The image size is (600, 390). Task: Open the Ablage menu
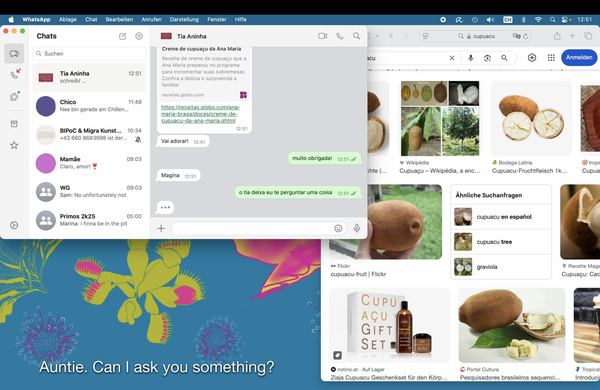pyautogui.click(x=68, y=20)
